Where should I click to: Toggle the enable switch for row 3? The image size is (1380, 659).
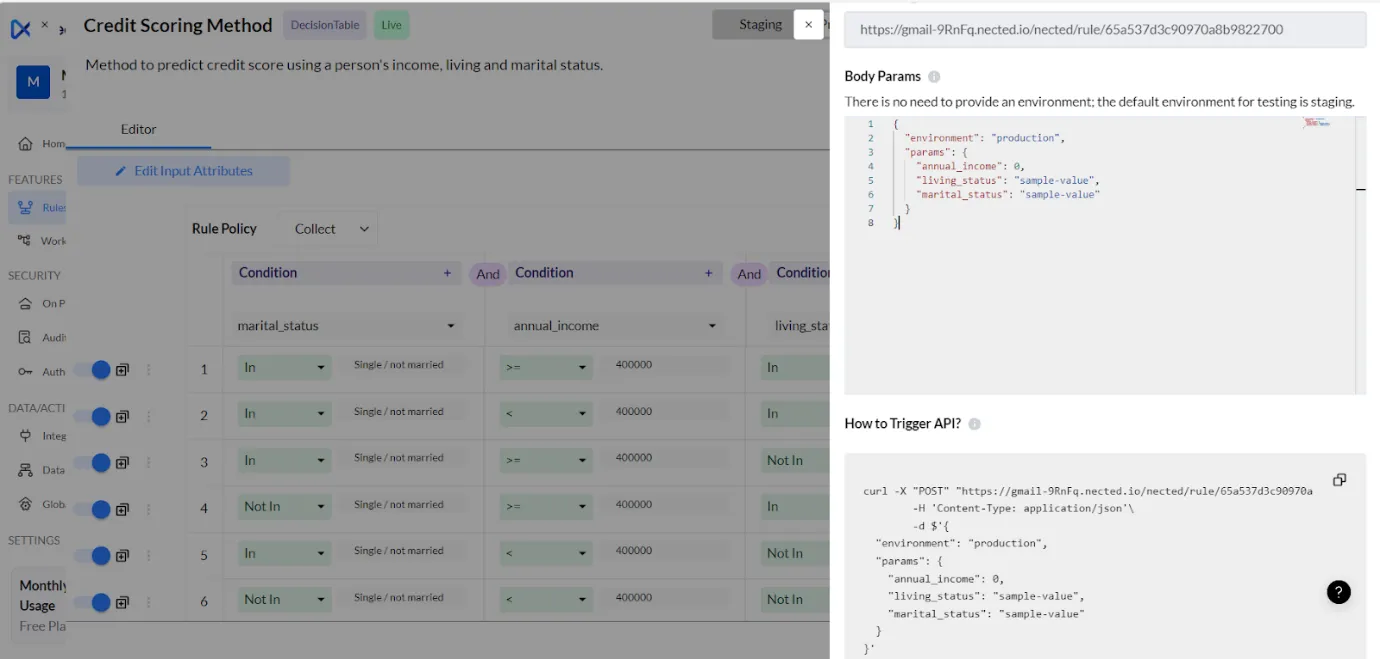pyautogui.click(x=93, y=463)
